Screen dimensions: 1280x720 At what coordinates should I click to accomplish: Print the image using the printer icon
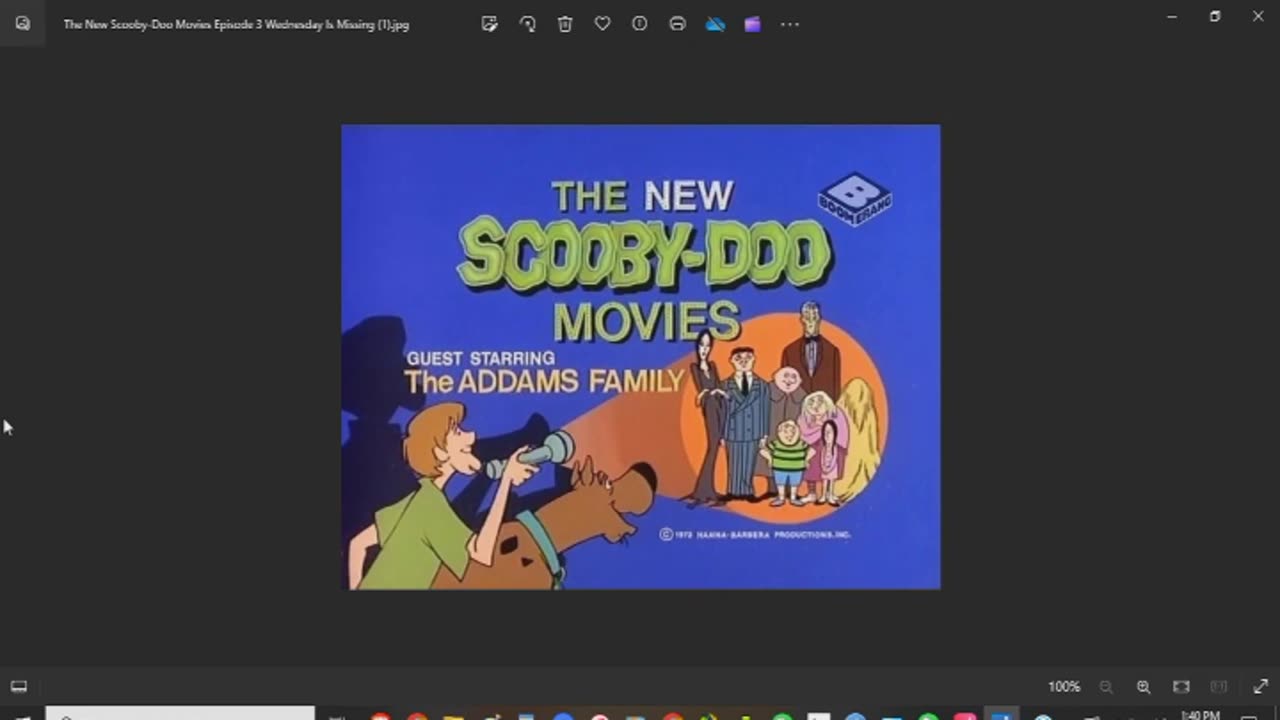(x=677, y=24)
